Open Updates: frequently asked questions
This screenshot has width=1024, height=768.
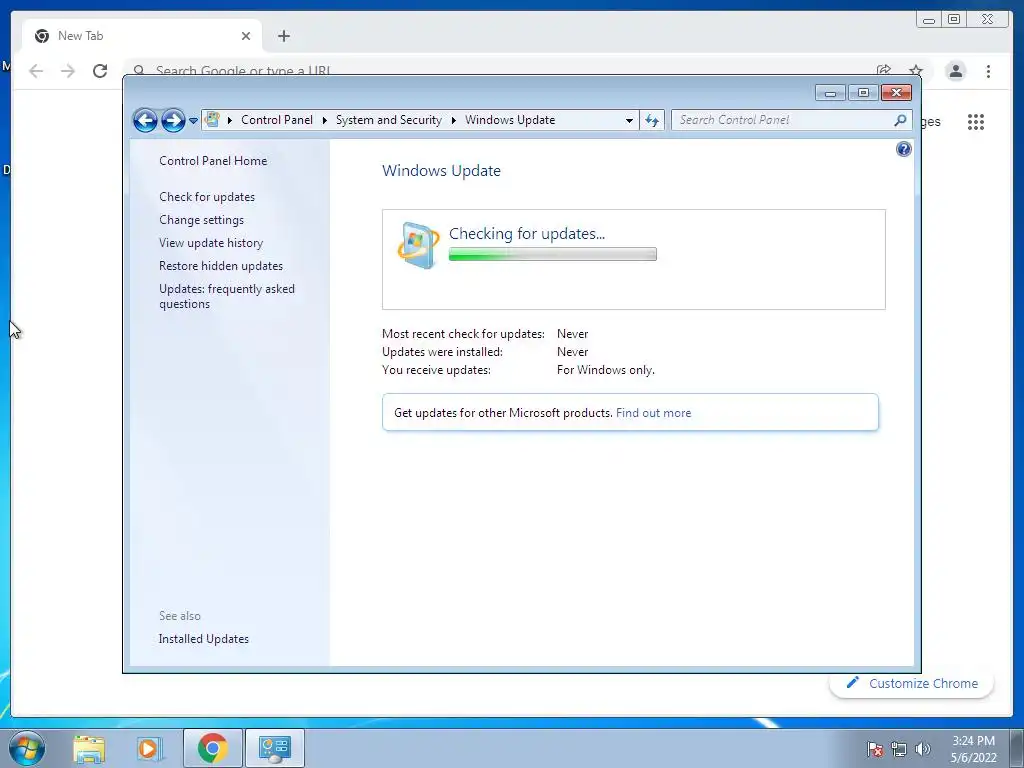click(227, 296)
